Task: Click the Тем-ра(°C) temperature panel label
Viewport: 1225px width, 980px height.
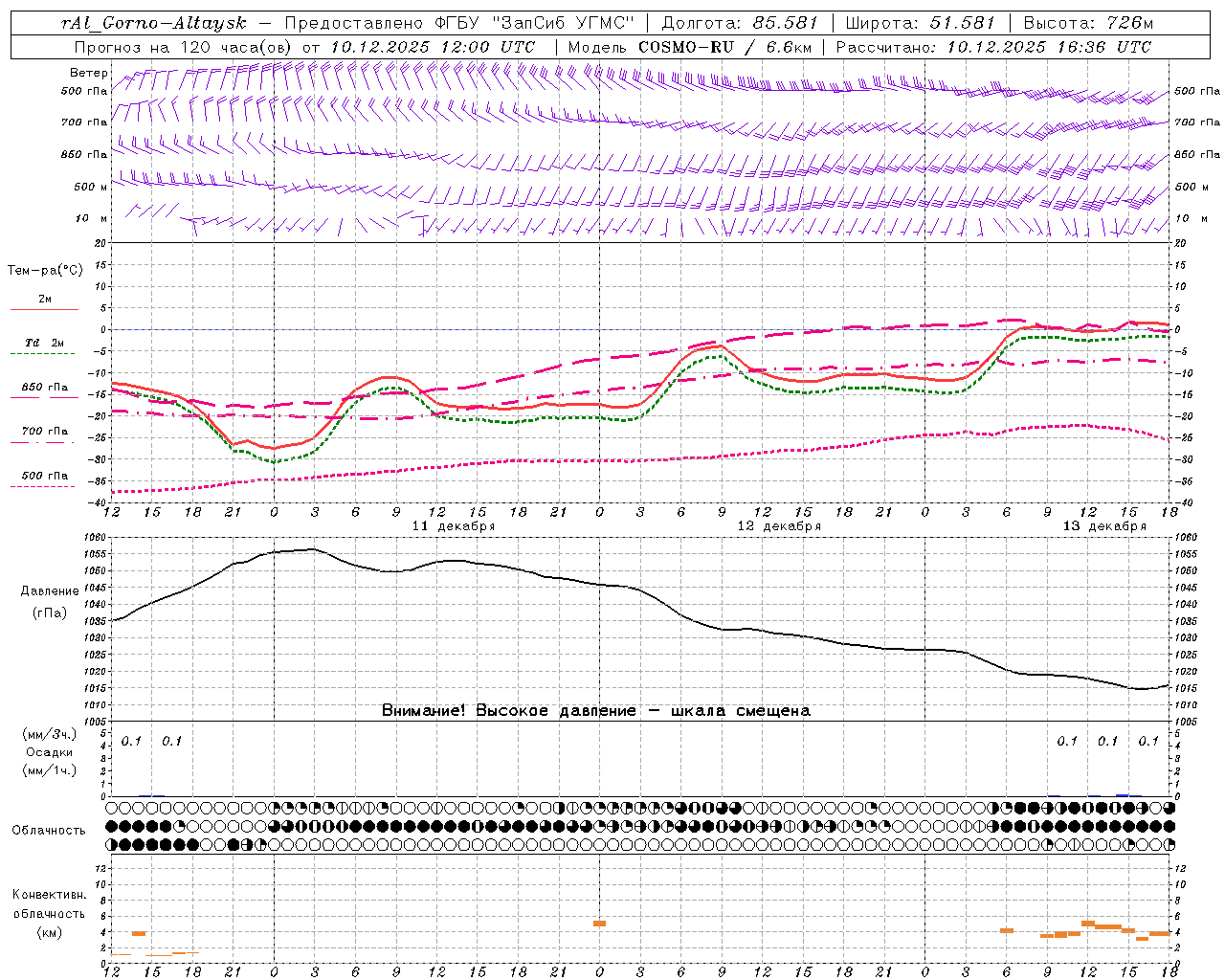Action: 45,271
